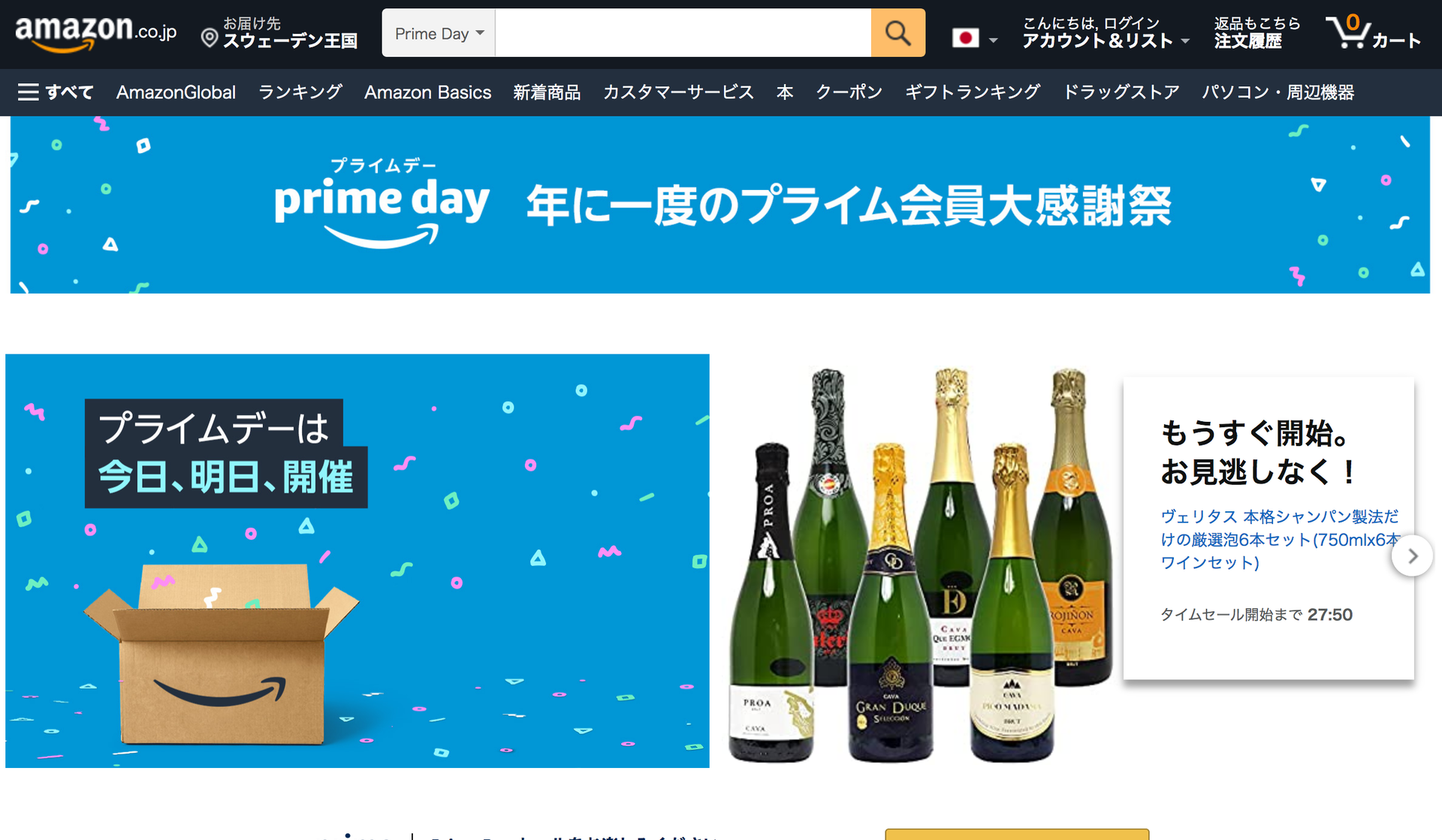This screenshot has height=840, width=1442.
Task: Click the Prime Day 大感謝祭 banner
Action: [x=720, y=205]
